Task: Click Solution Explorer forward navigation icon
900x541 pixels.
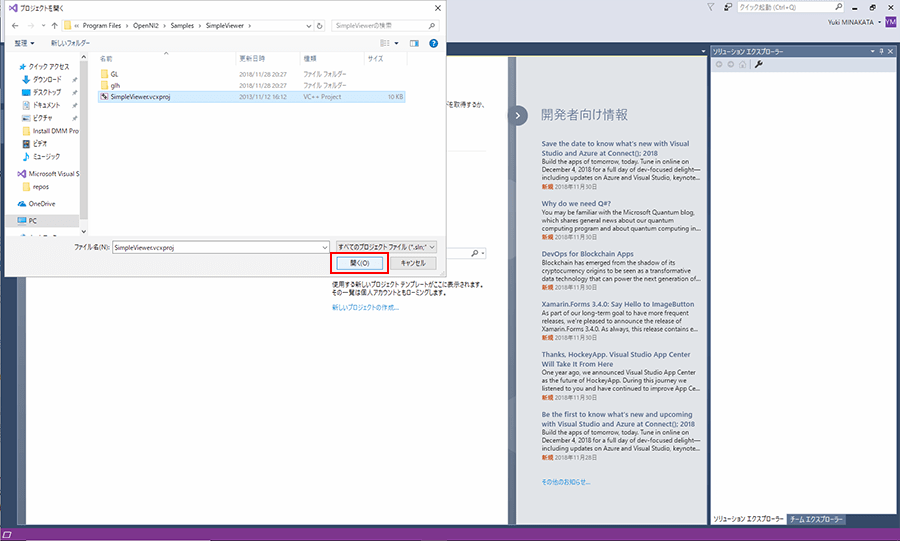Action: coord(731,65)
